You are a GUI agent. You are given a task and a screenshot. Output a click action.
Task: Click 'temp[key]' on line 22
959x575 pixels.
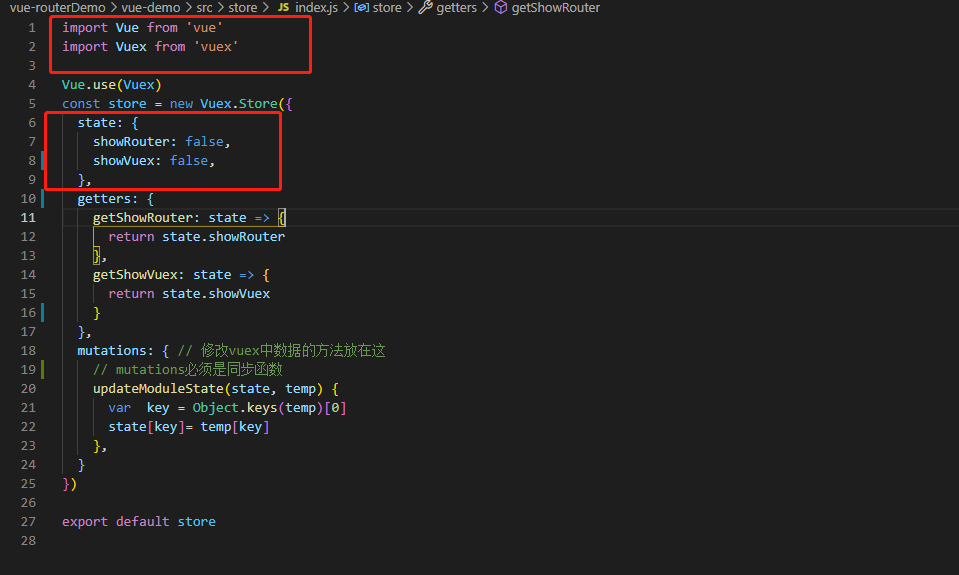[x=235, y=426]
